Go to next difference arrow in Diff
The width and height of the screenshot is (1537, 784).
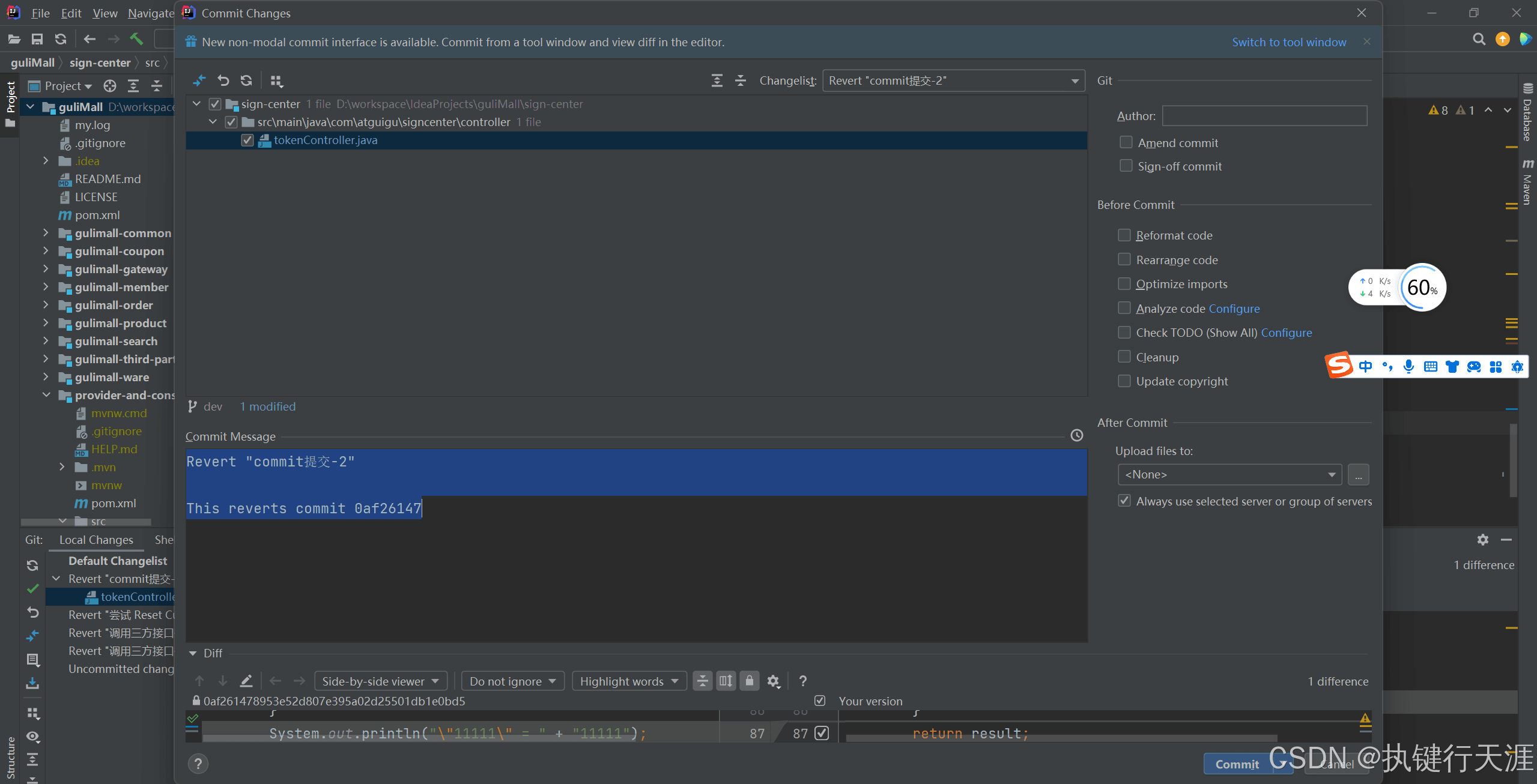tap(223, 681)
